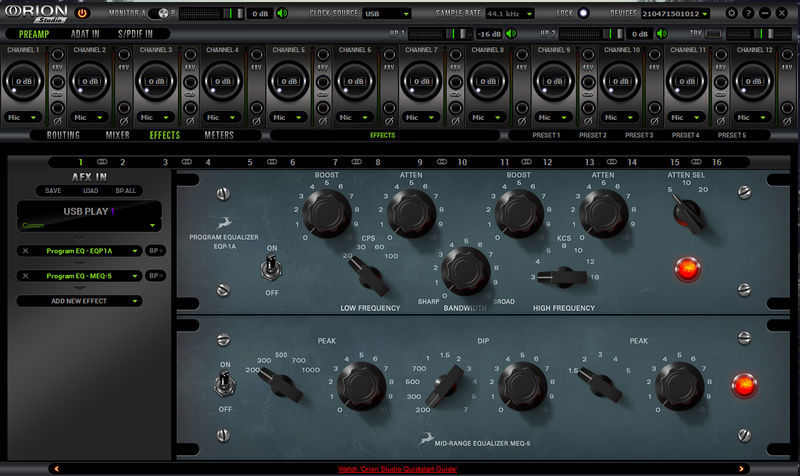The height and width of the screenshot is (476, 800).
Task: Toggle the MEQ-5 On/Off switch
Action: tap(224, 384)
